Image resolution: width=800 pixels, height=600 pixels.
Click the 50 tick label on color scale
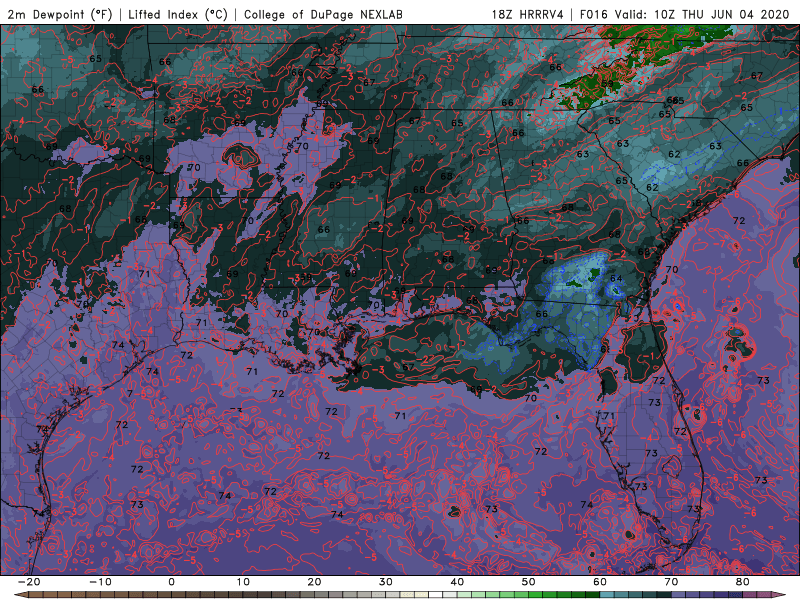click(x=529, y=582)
